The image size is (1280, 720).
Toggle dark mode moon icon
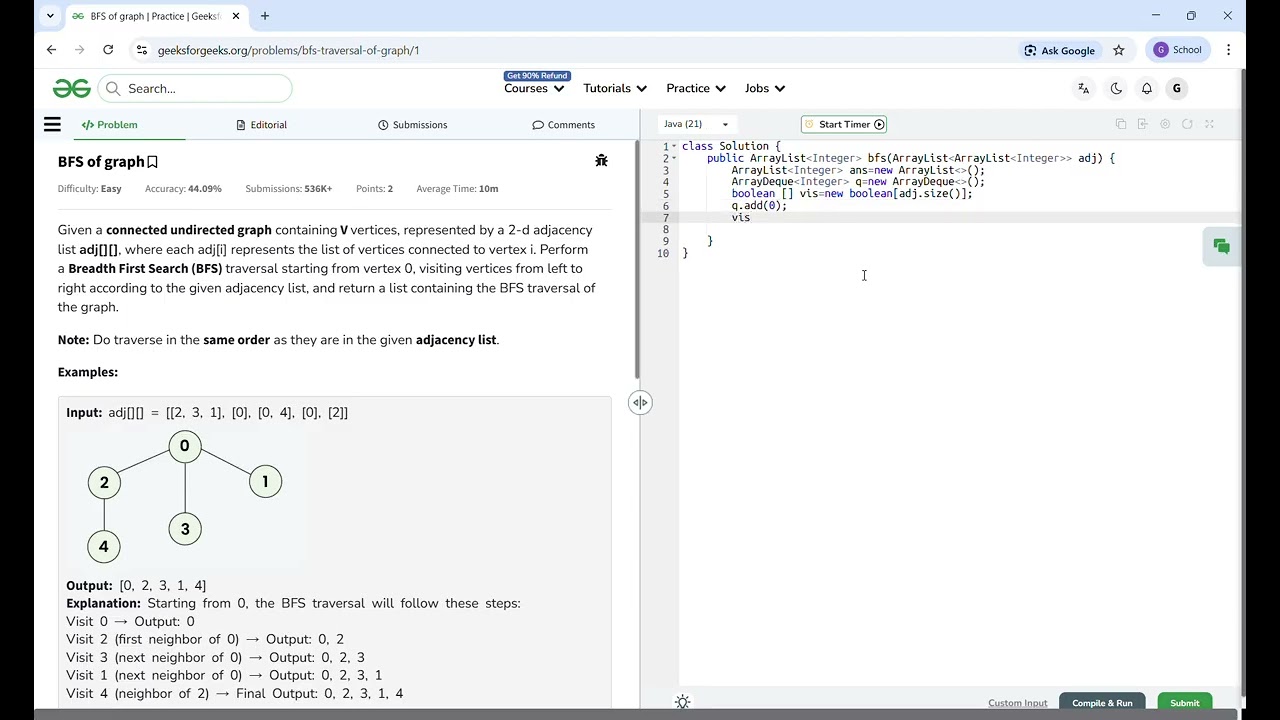(x=1115, y=88)
